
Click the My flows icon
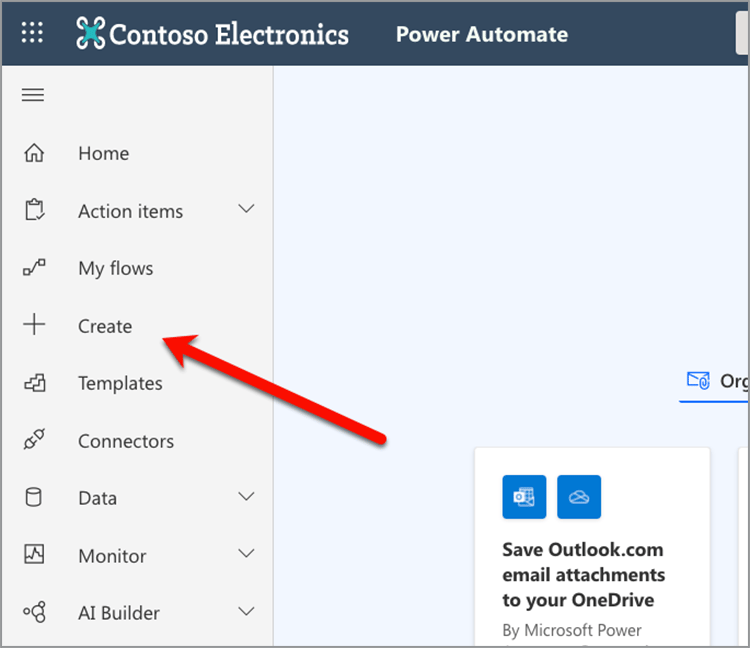pyautogui.click(x=34, y=268)
